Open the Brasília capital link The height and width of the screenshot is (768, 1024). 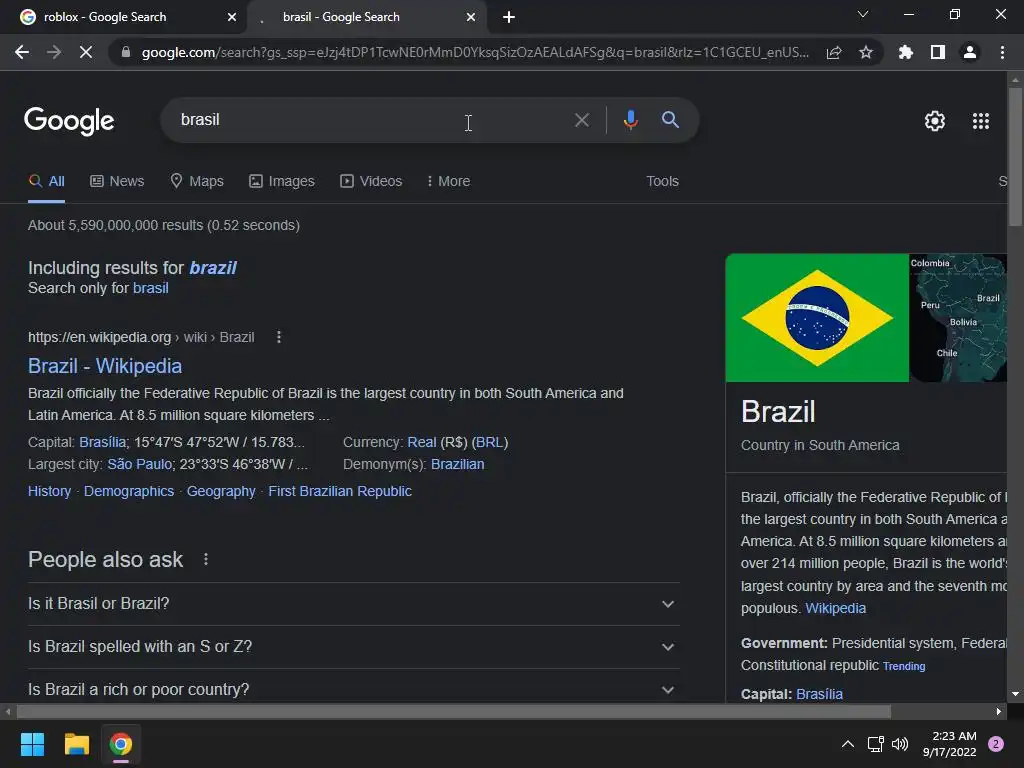(103, 442)
